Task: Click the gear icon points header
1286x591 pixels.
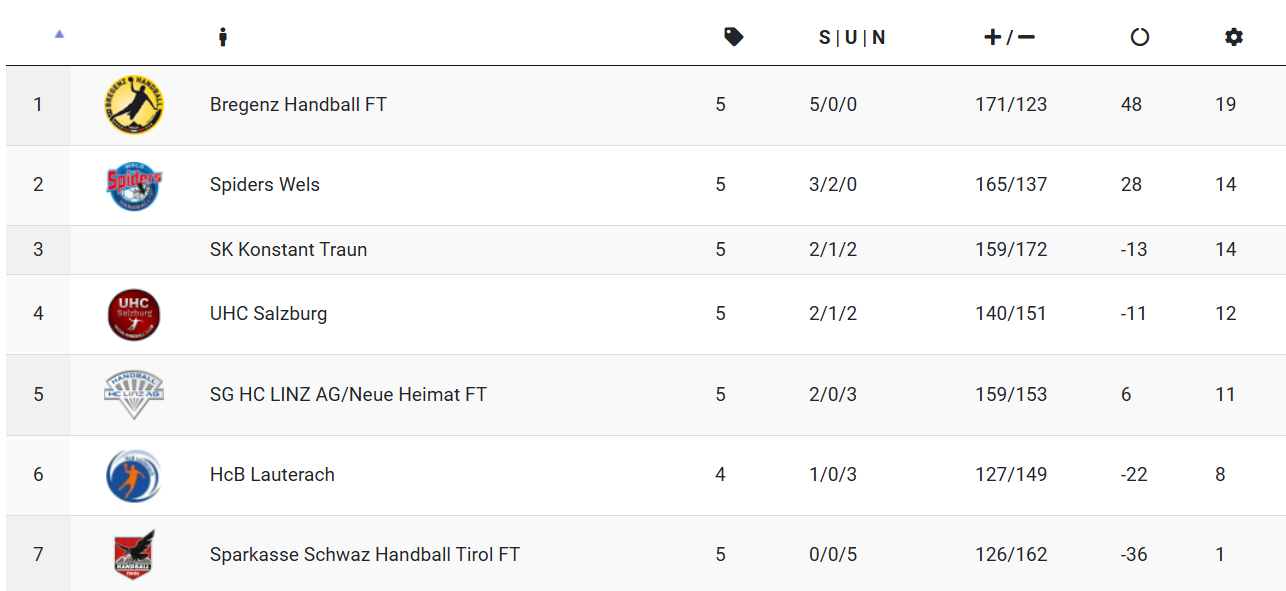Action: point(1234,37)
